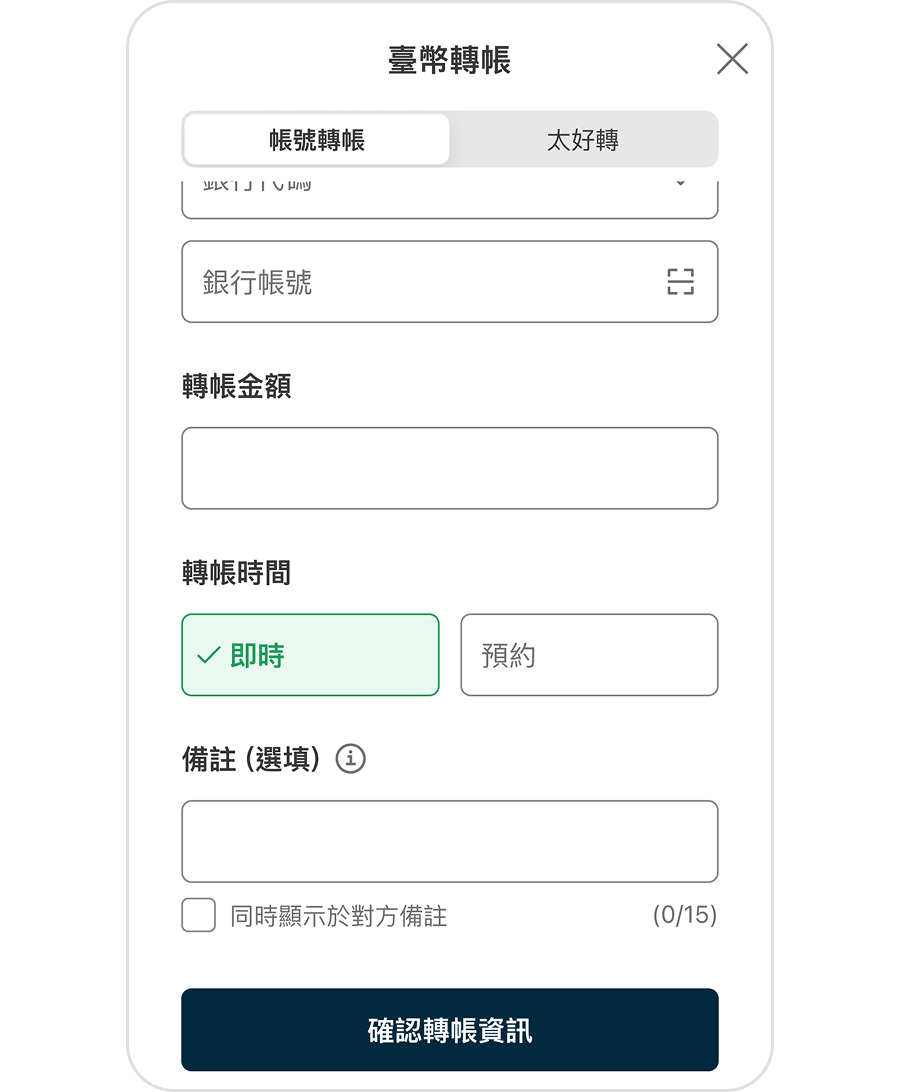Image resolution: width=900 pixels, height=1092 pixels.
Task: Enable the 同時顯示於對方備註 checkbox
Action: [x=199, y=914]
